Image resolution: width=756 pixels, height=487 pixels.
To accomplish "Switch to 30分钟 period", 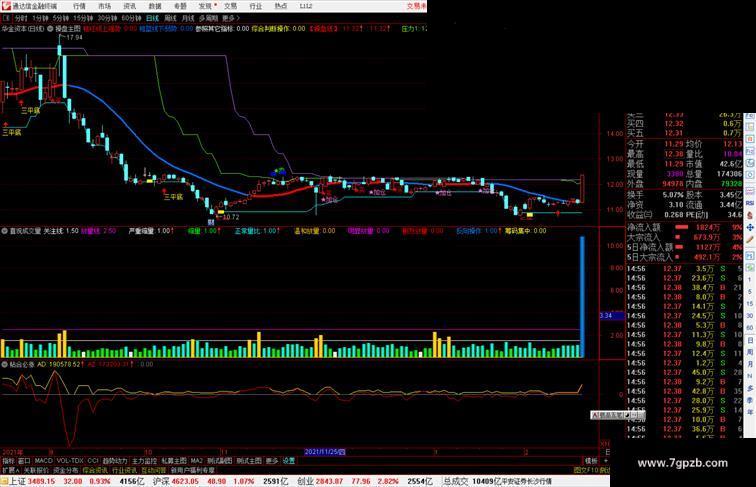I will [x=107, y=18].
